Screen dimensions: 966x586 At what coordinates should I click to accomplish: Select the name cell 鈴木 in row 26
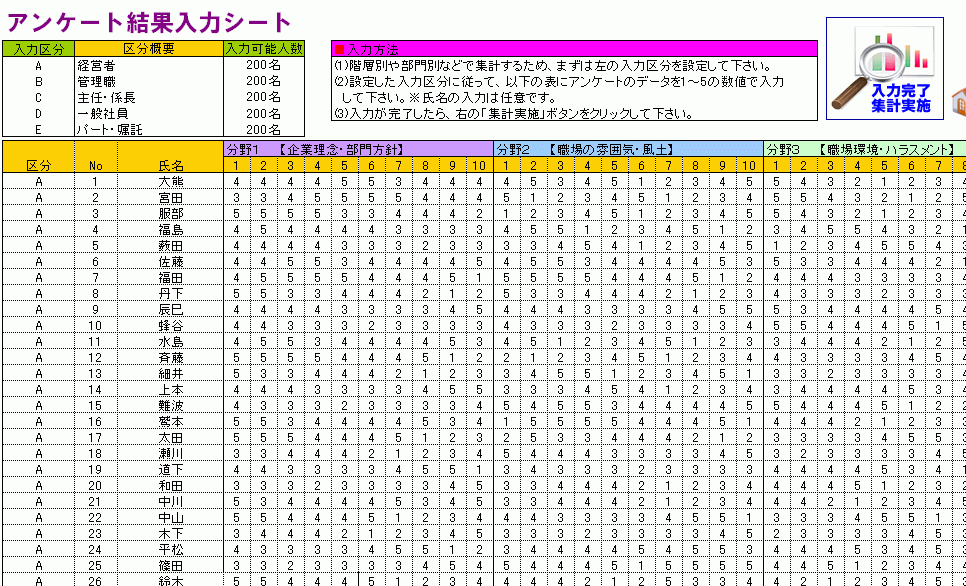(x=171, y=580)
